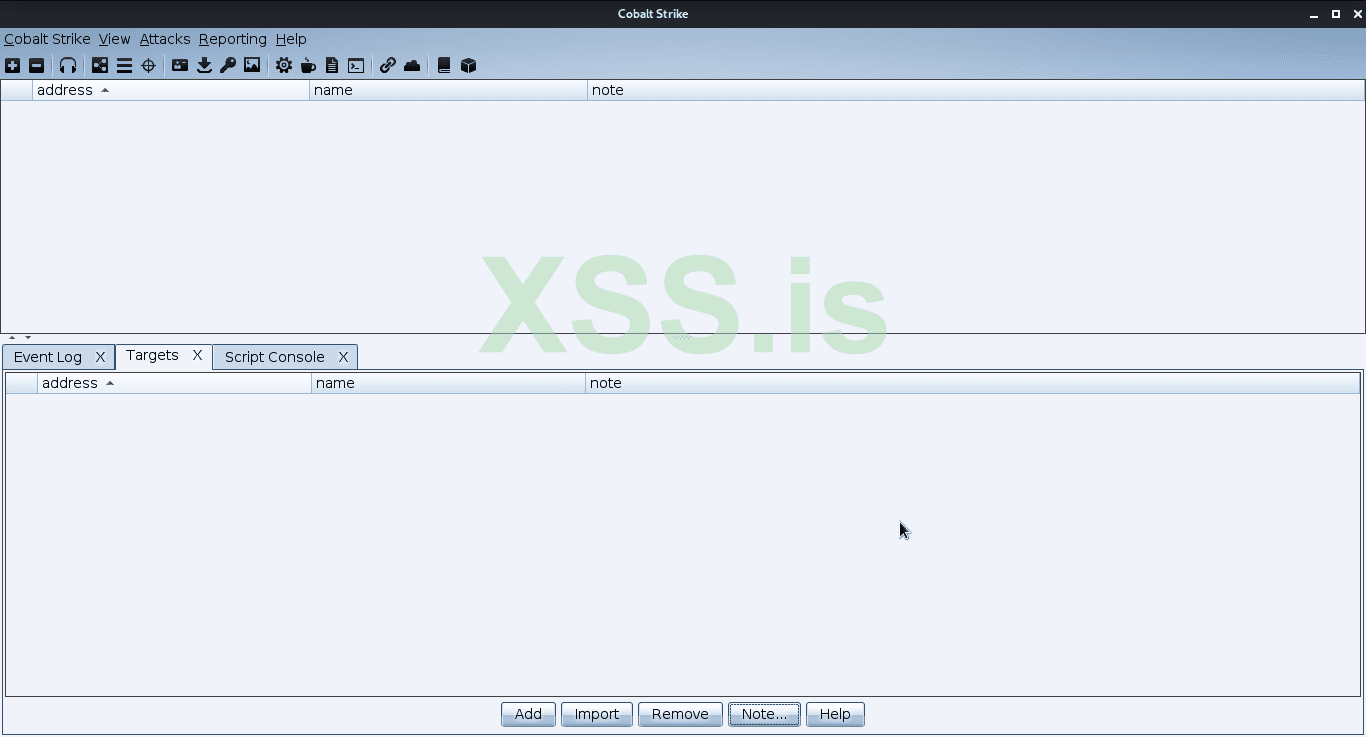Show Target Table with the crosshair icon

coord(148,66)
